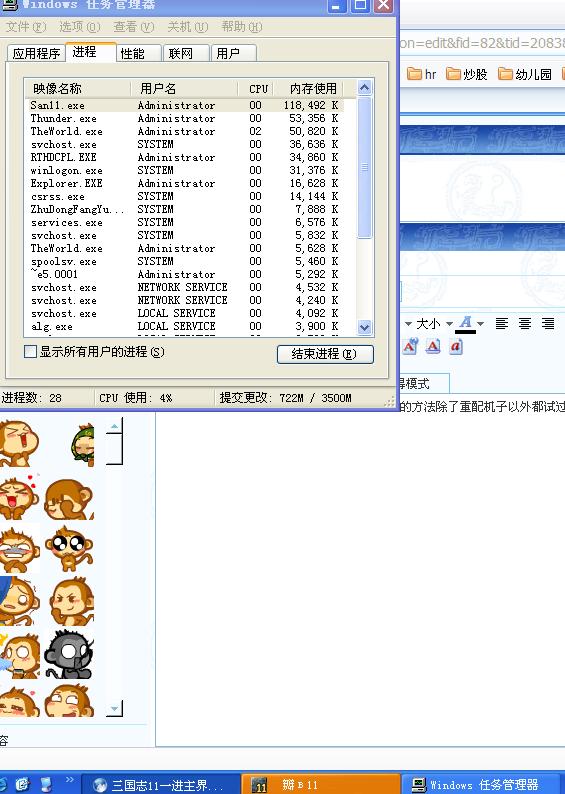Open dropdown arrow left of 大小
This screenshot has width=565, height=794.
coord(408,324)
